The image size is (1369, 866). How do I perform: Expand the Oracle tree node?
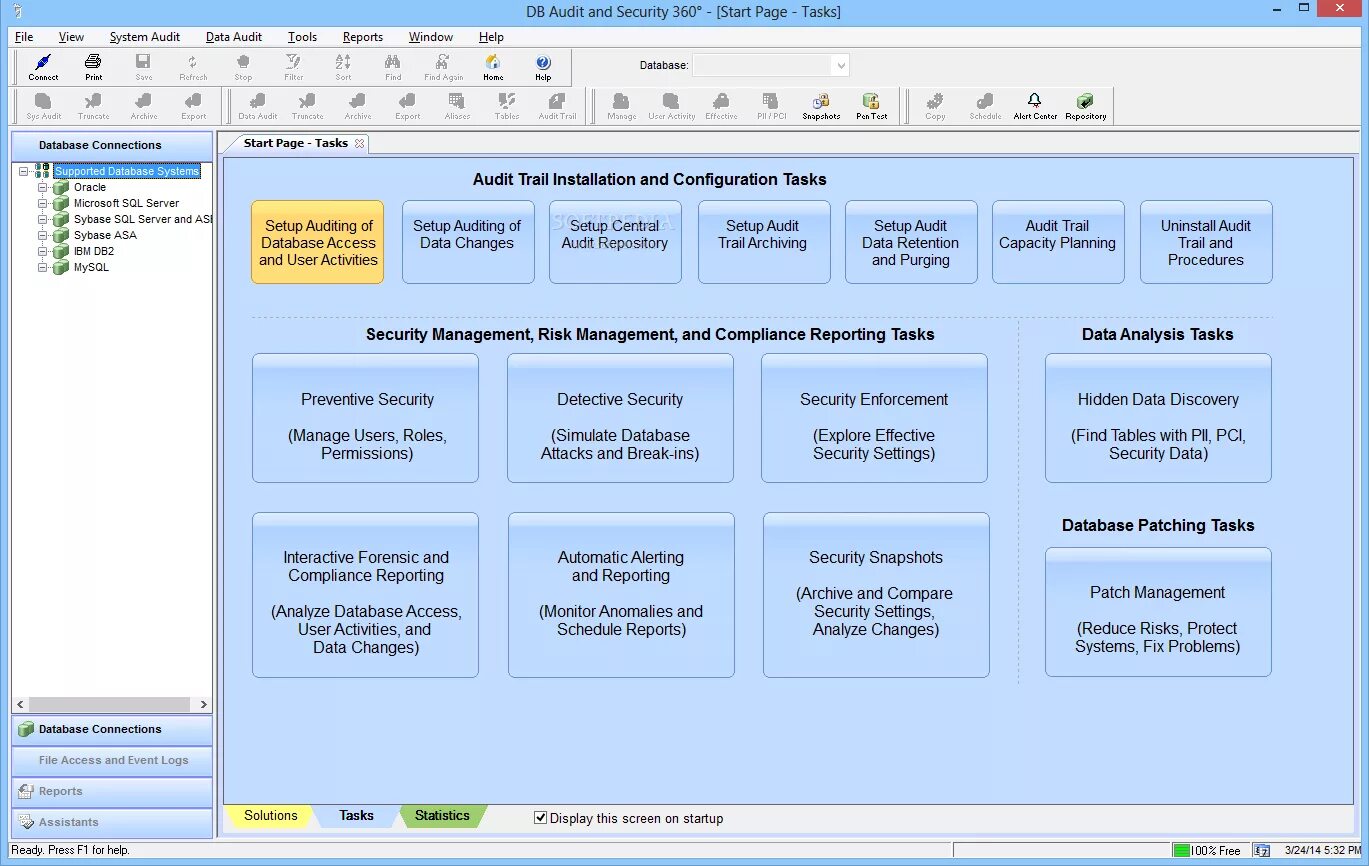click(x=43, y=187)
